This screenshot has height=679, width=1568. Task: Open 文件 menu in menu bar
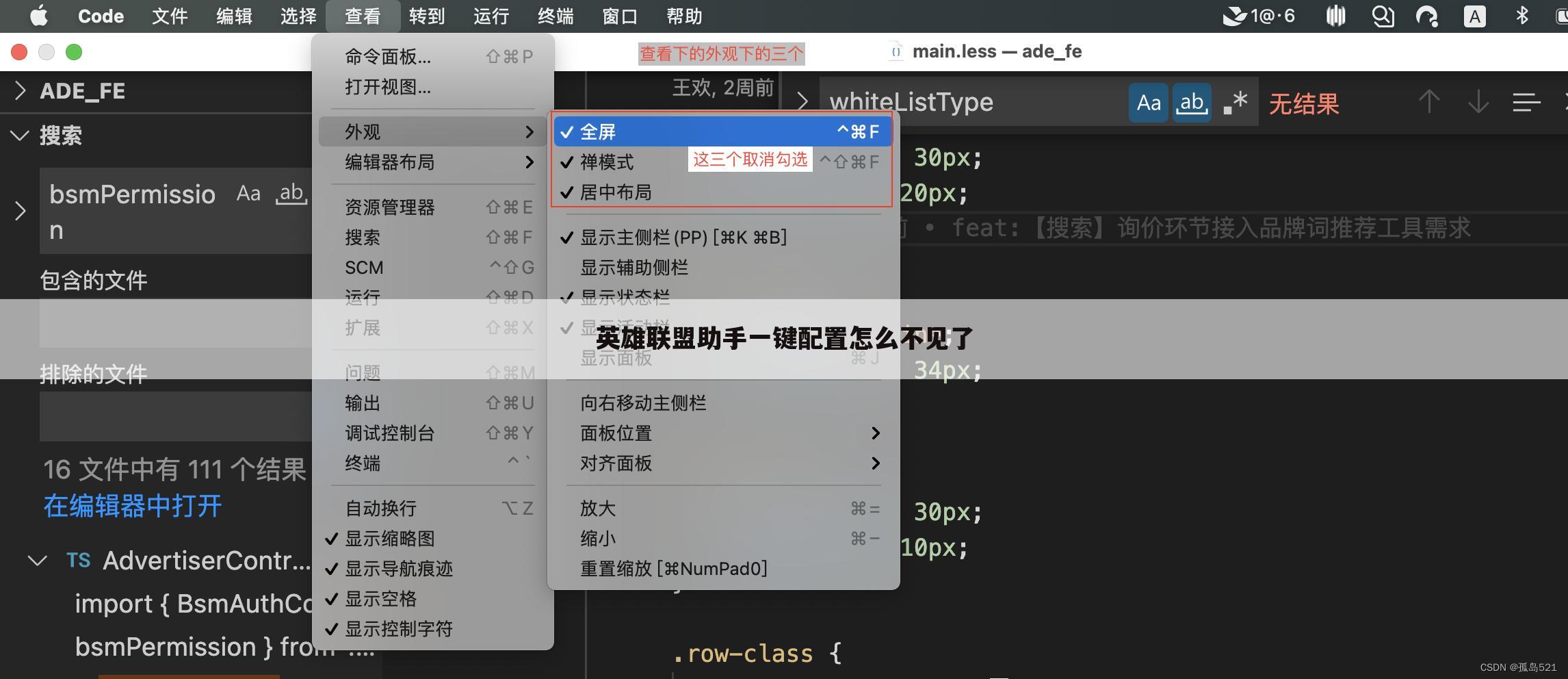(x=170, y=16)
